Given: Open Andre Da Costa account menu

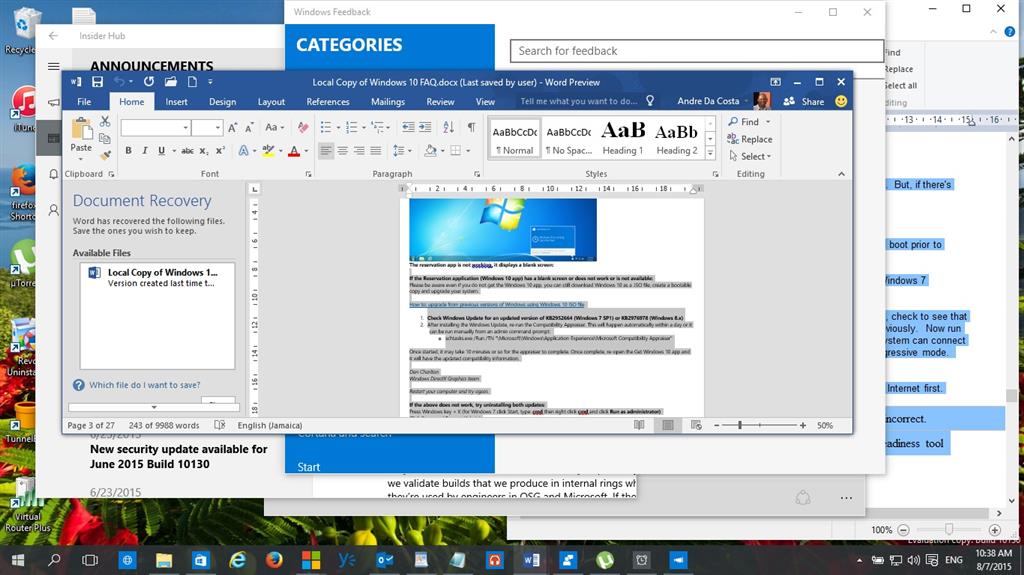Looking at the screenshot, I should click(x=712, y=101).
